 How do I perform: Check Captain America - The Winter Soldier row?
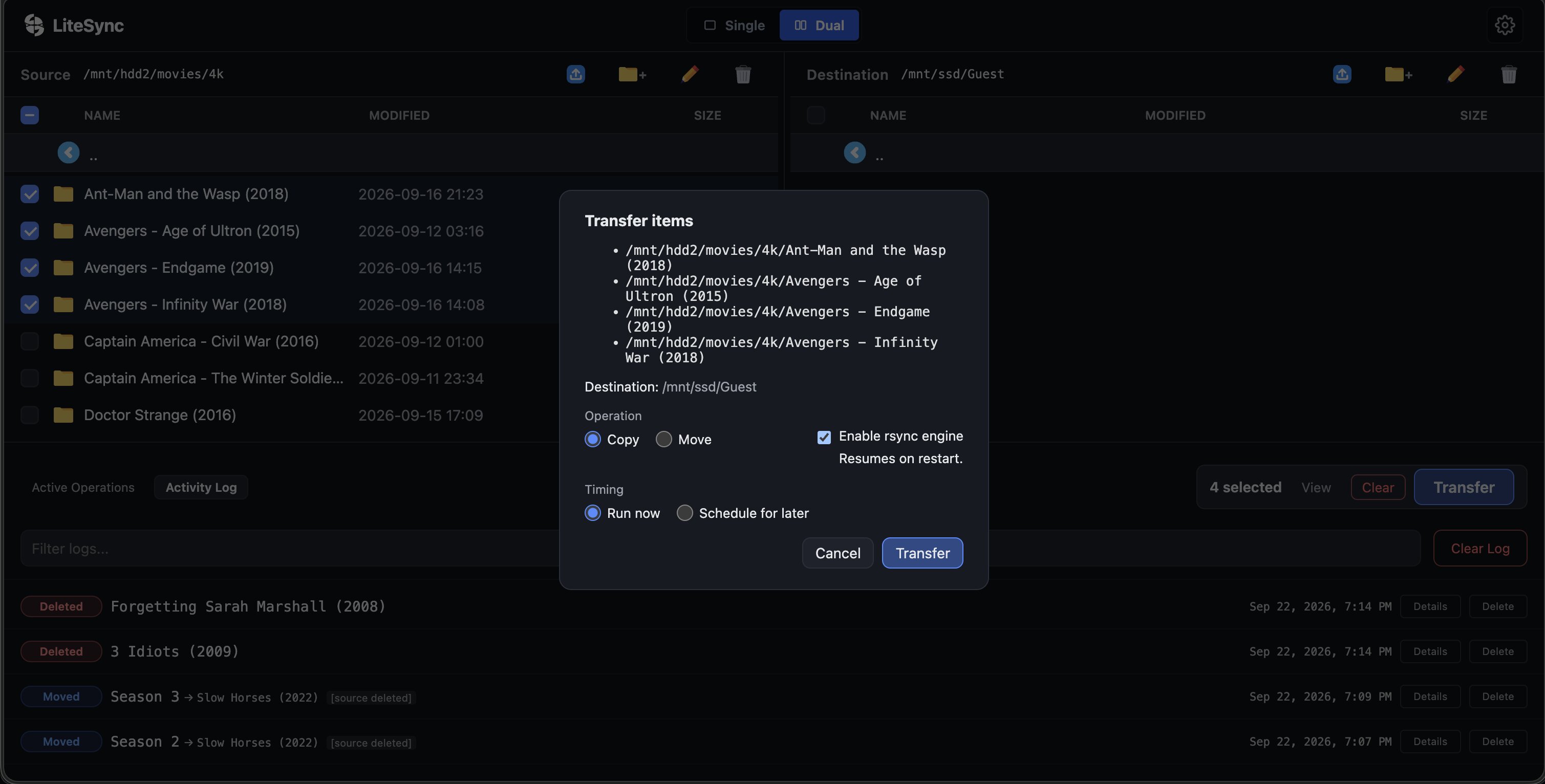click(29, 378)
